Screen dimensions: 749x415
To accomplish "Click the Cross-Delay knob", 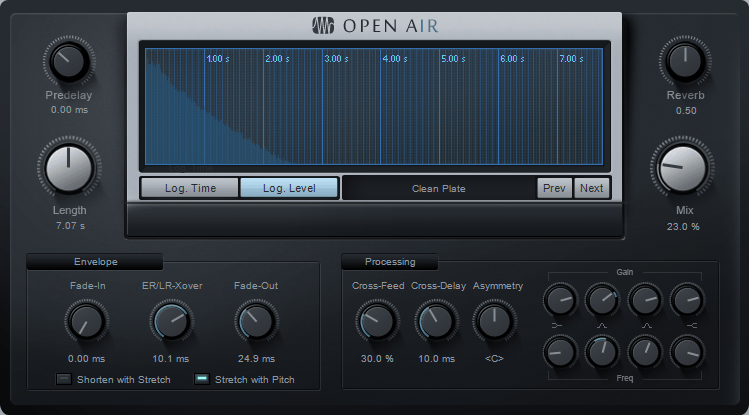I will point(436,321).
